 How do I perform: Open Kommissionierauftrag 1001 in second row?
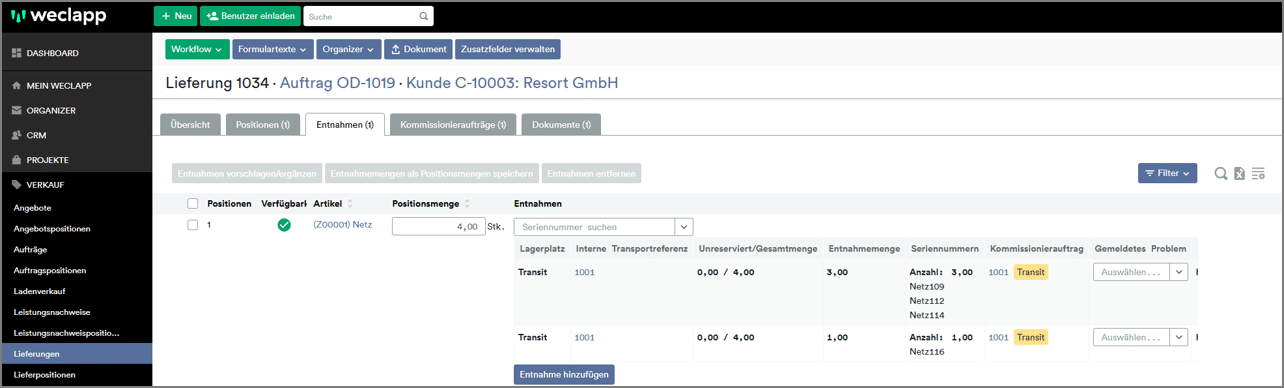pyautogui.click(x=998, y=338)
